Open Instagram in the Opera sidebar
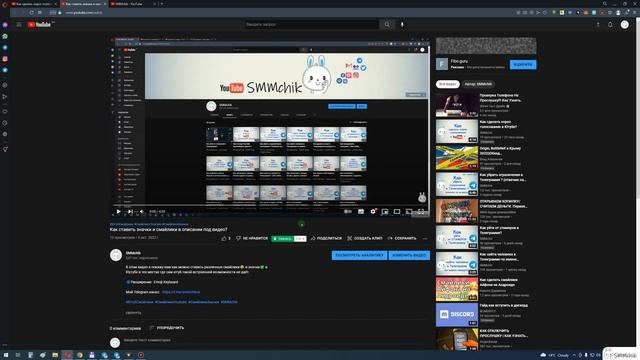Screen dimensions: 640x360 tap(5, 59)
